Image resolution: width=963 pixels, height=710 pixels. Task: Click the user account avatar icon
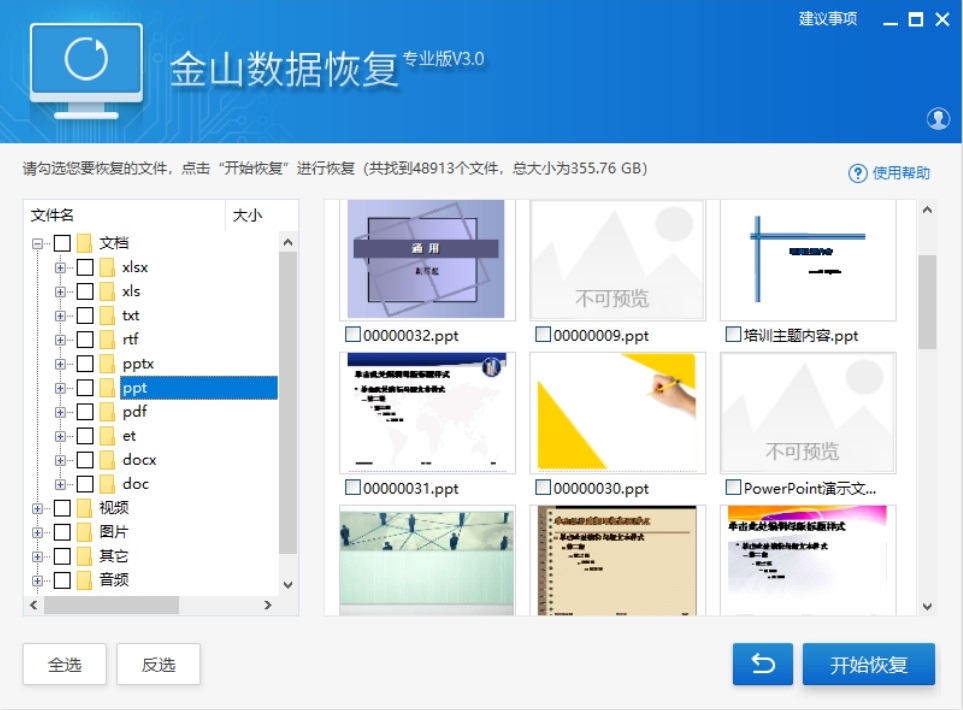pos(938,118)
